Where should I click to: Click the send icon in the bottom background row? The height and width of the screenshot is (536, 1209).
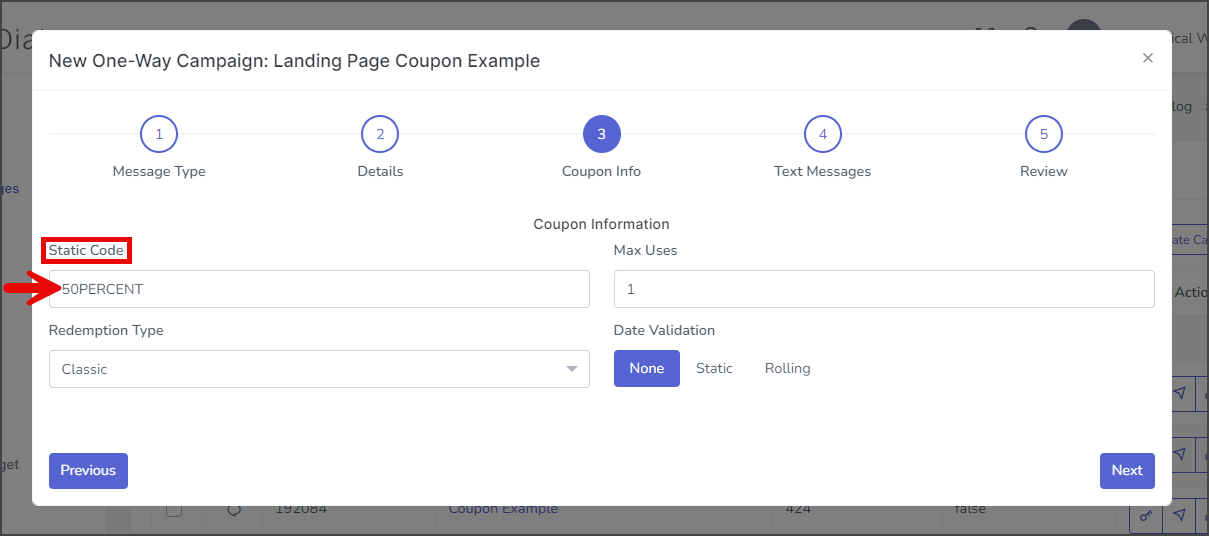click(x=1180, y=515)
